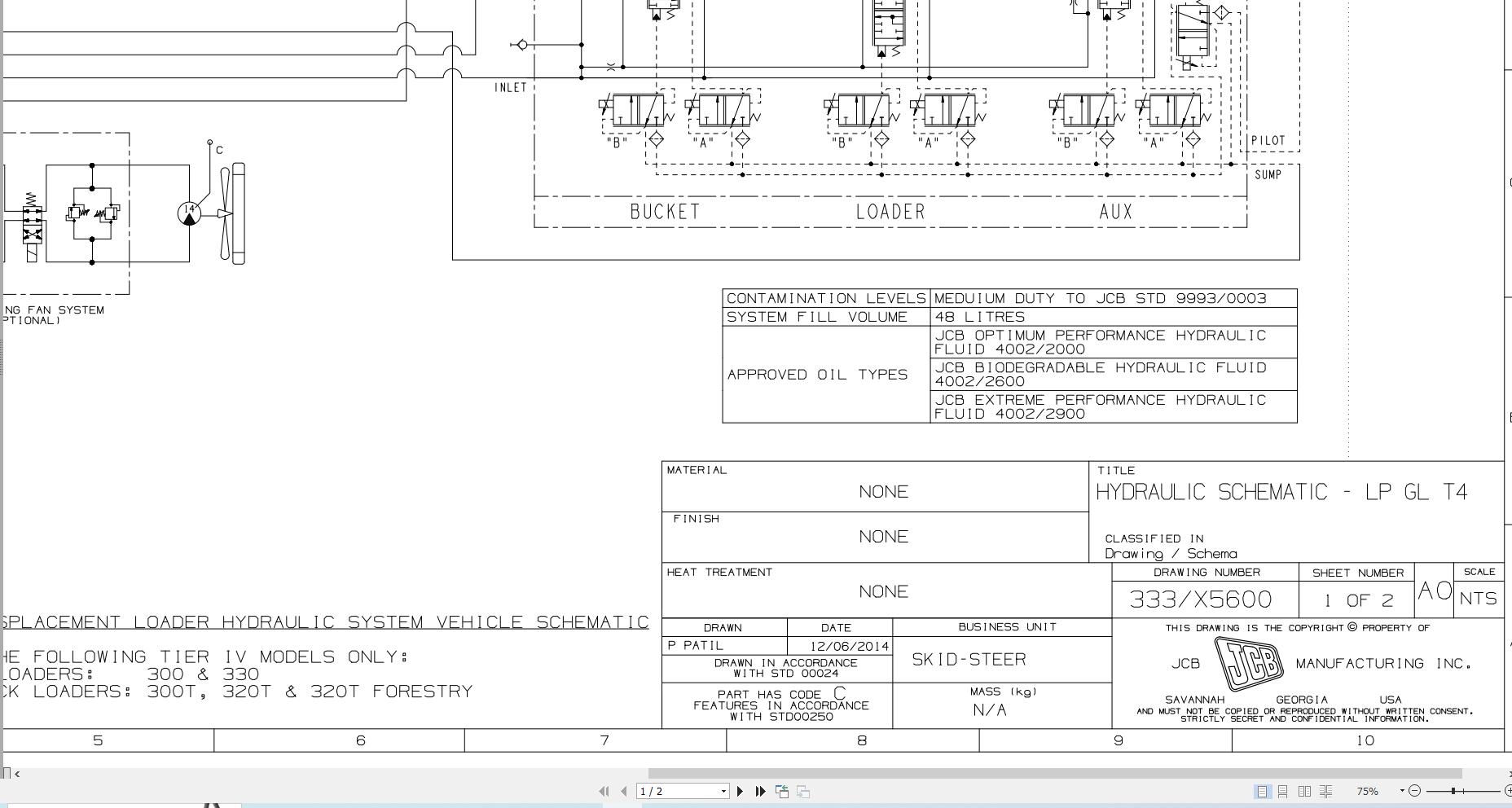Click the SUMP label on schematic
The width and height of the screenshot is (1512, 808).
pos(1268,175)
